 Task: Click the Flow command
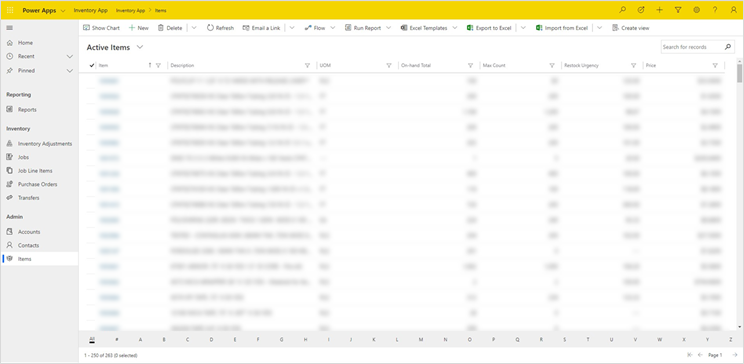click(x=315, y=28)
